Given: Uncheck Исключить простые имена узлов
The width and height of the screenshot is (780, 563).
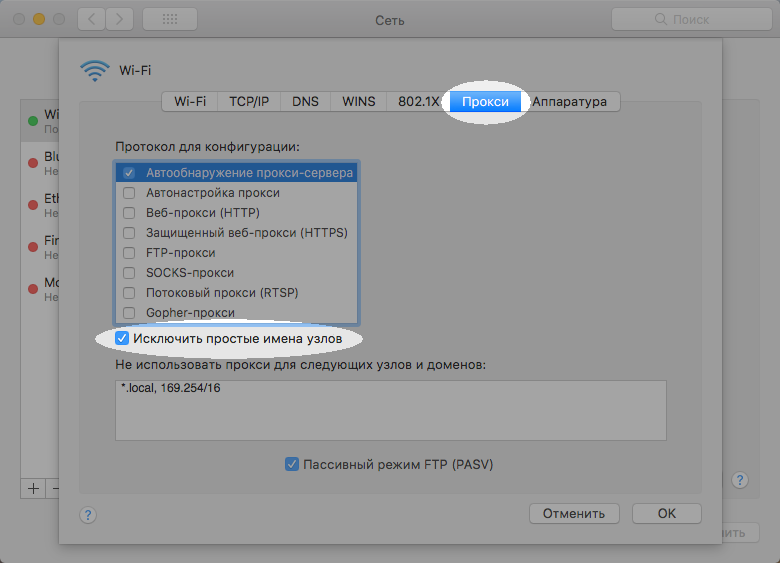Looking at the screenshot, I should tap(122, 339).
